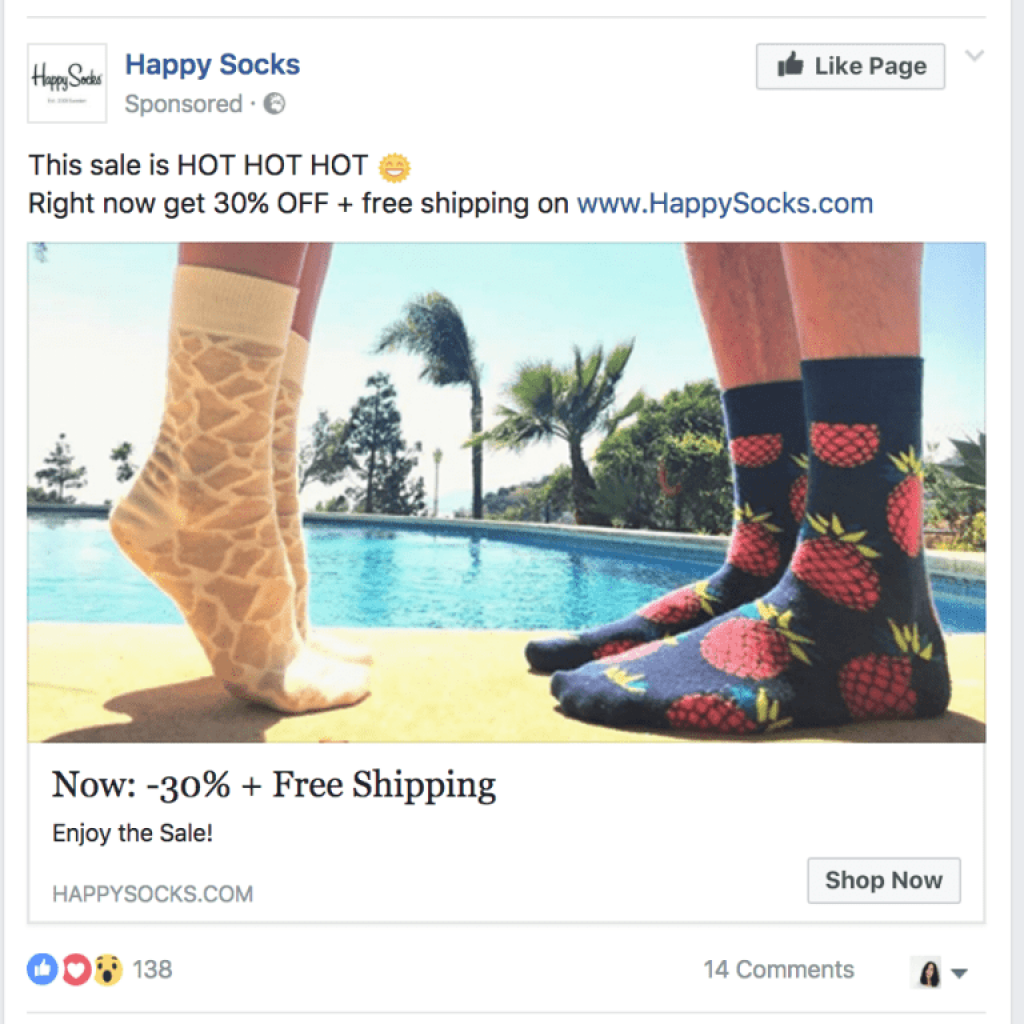The height and width of the screenshot is (1024, 1024).
Task: Click the Shop Now button
Action: [883, 880]
